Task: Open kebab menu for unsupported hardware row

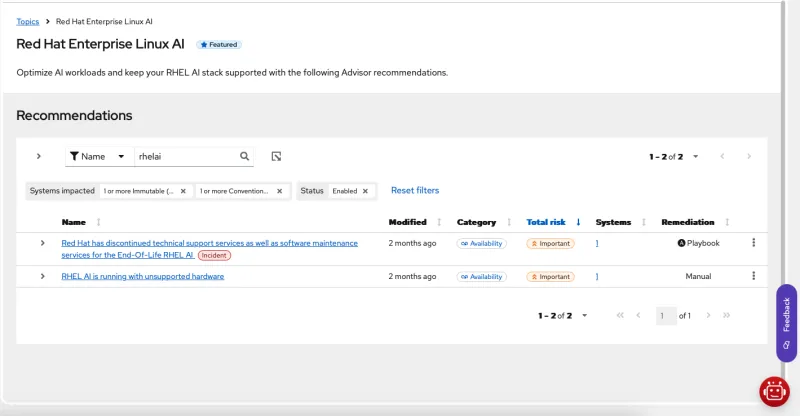Action: pyautogui.click(x=753, y=276)
